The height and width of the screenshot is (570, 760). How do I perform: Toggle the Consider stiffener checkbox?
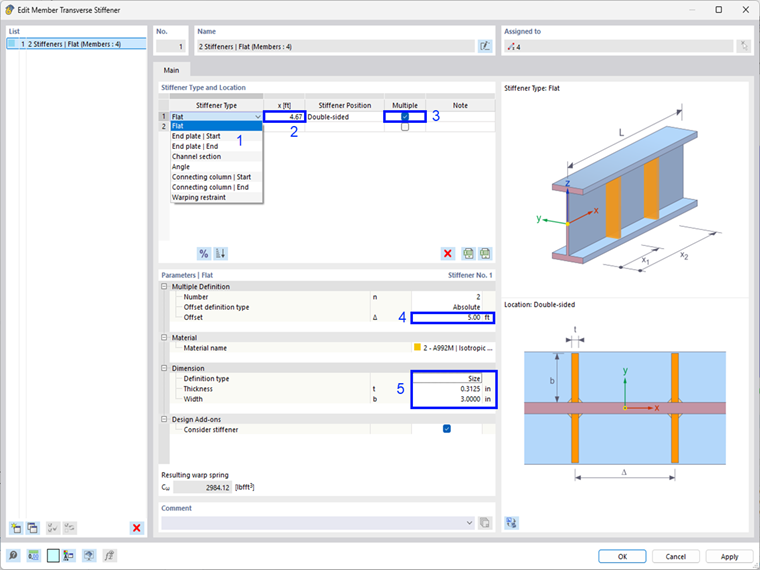tap(447, 429)
